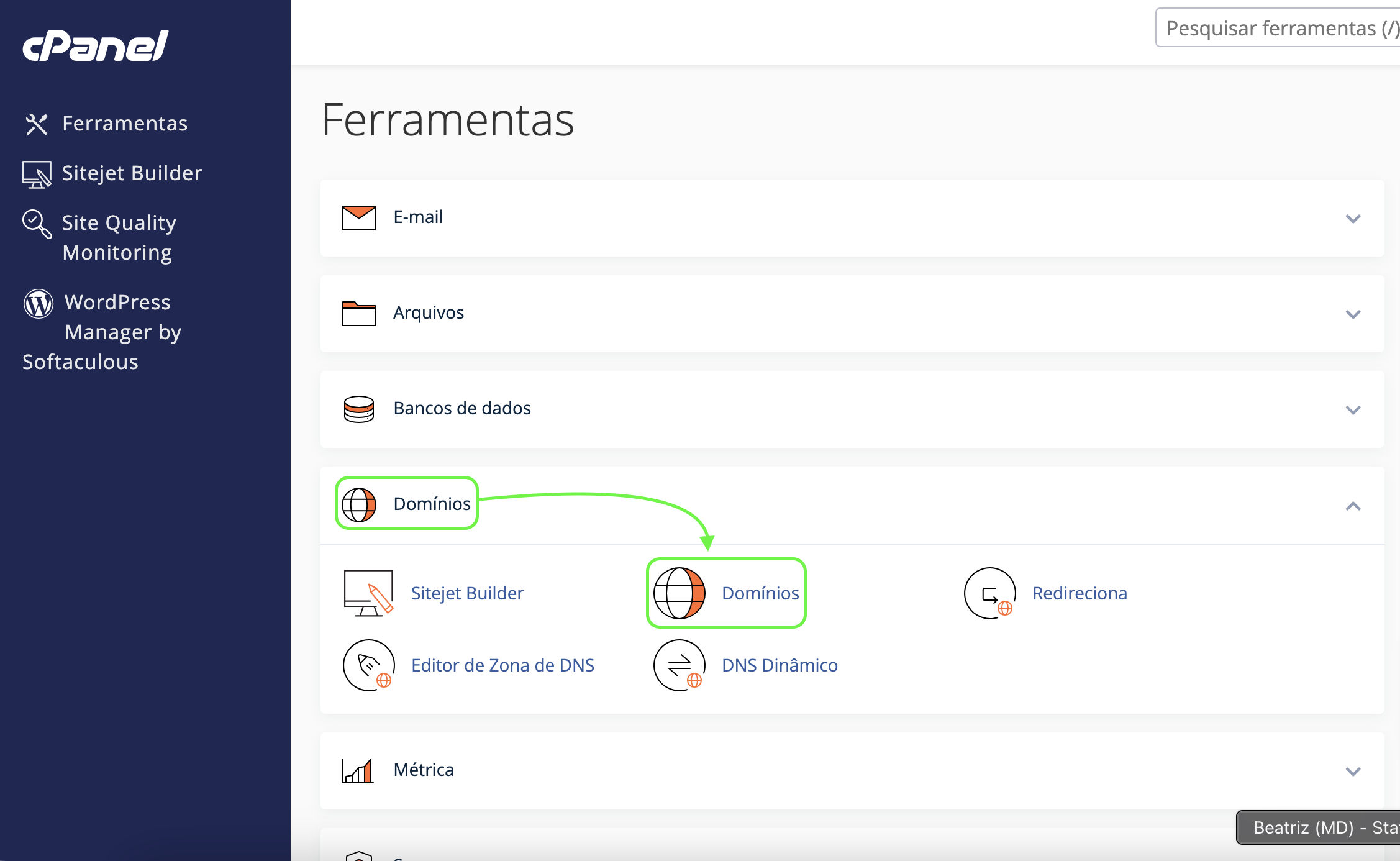Expand the Arquivos section chevron
The width and height of the screenshot is (1400, 861).
pyautogui.click(x=1353, y=314)
